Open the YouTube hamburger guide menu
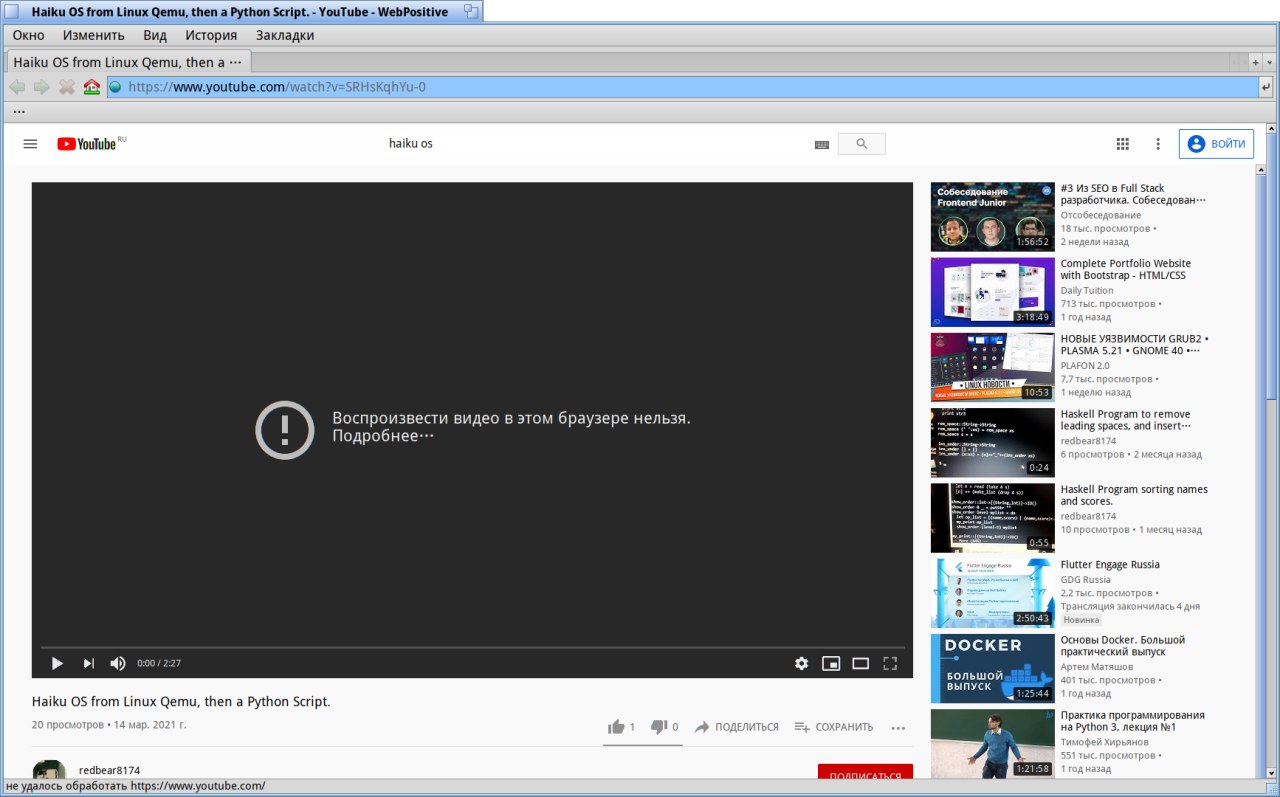Image resolution: width=1280 pixels, height=797 pixels. pos(30,144)
